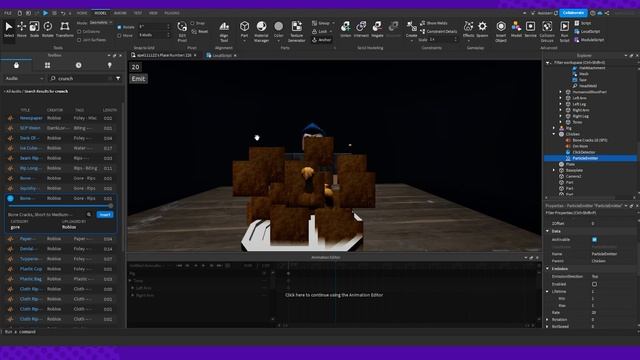
Task: Switch to the HOME ribbon tab
Action: pyautogui.click(x=82, y=13)
